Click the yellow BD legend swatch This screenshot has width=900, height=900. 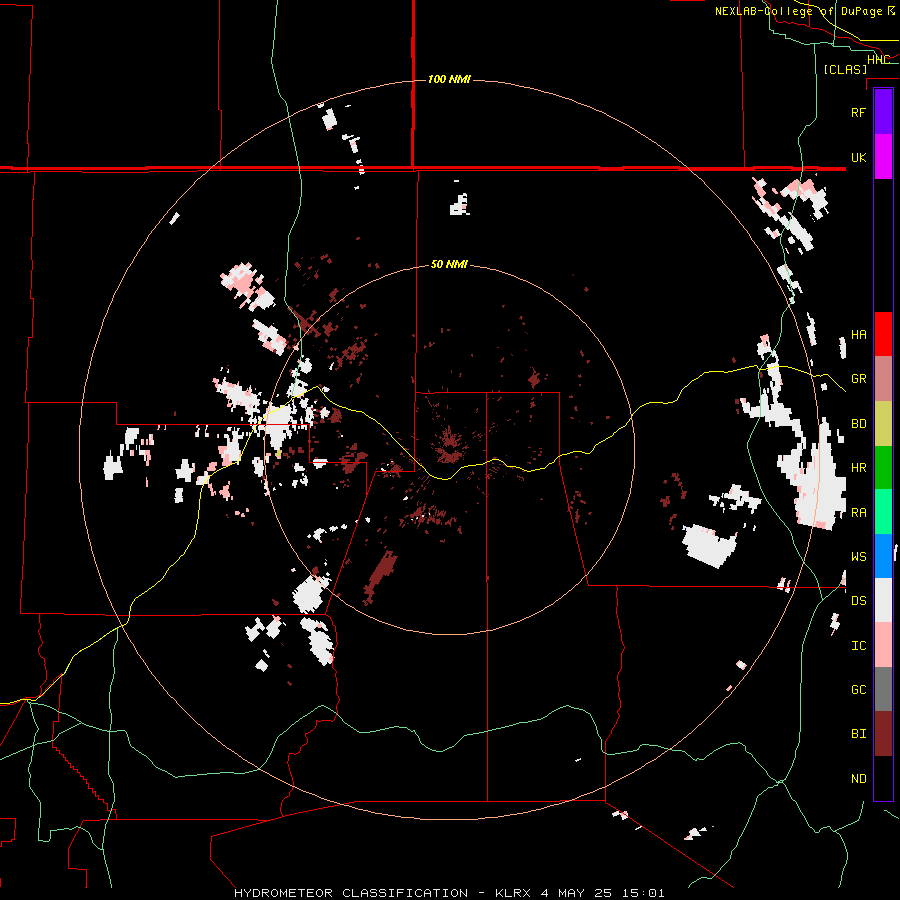point(883,424)
